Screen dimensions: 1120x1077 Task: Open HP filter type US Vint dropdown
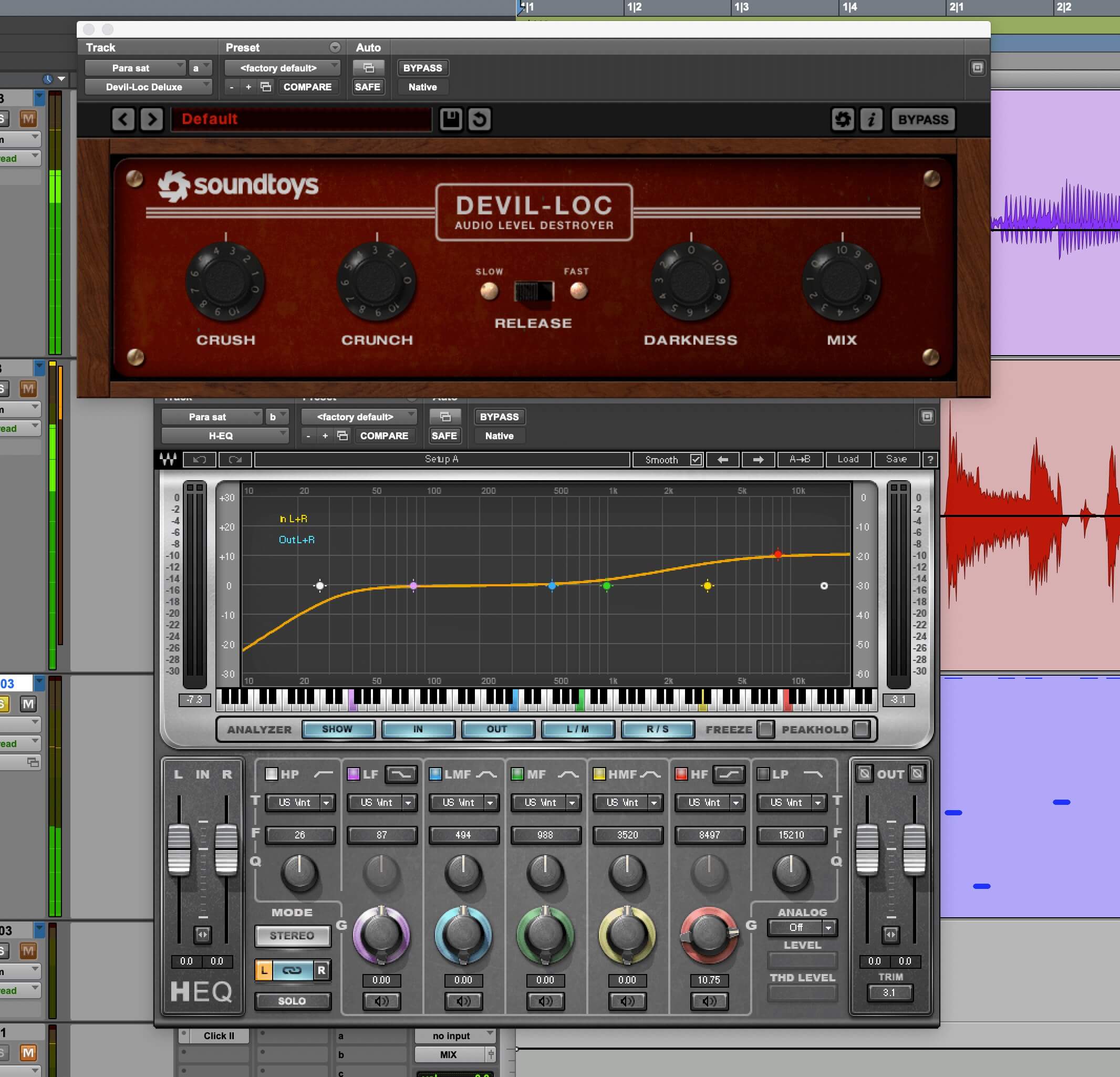(x=299, y=802)
